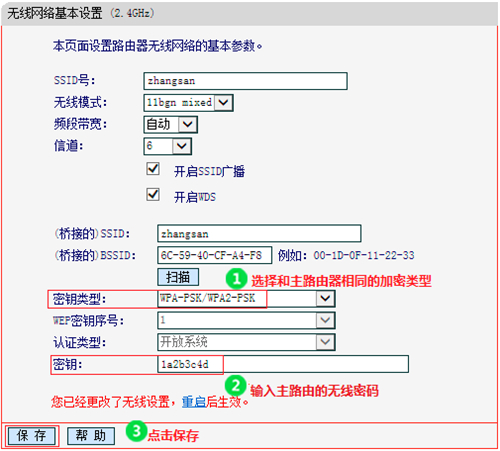Click the 桥接的 SSID text field
This screenshot has height=451, width=500.
click(259, 233)
